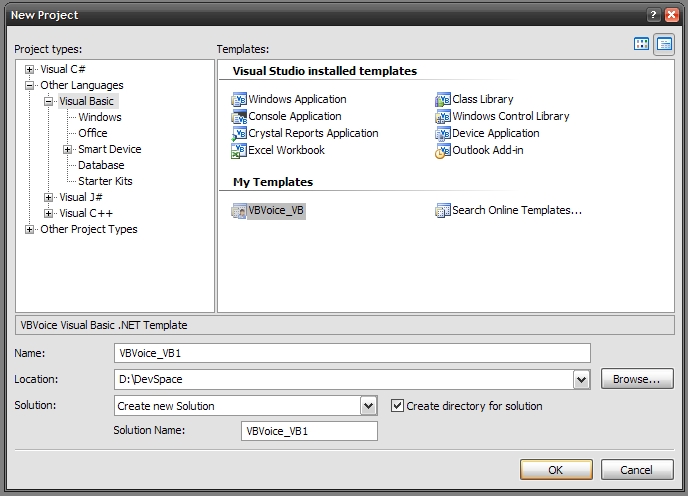Click the Class Library label
Image resolution: width=688 pixels, height=496 pixels.
click(483, 99)
